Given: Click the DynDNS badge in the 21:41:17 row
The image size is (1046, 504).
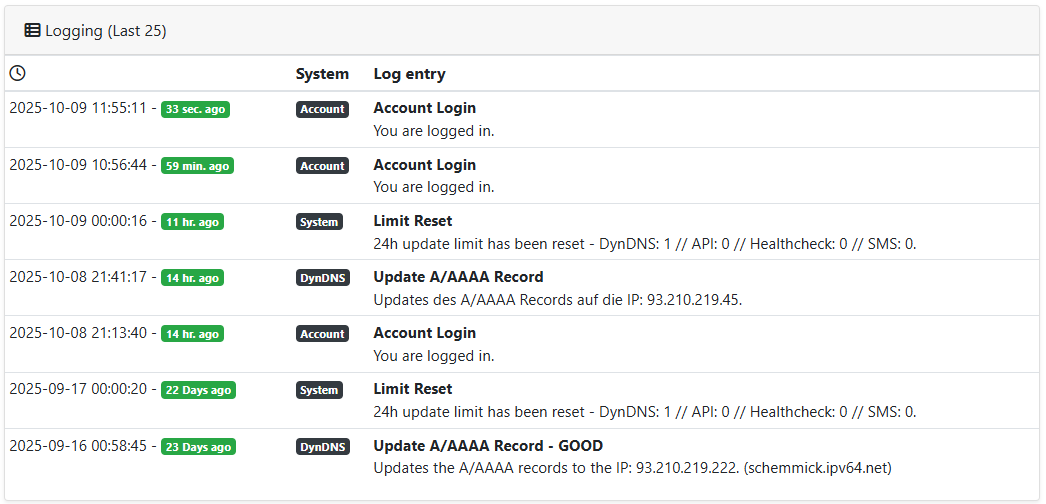Looking at the screenshot, I should pyautogui.click(x=323, y=278).
